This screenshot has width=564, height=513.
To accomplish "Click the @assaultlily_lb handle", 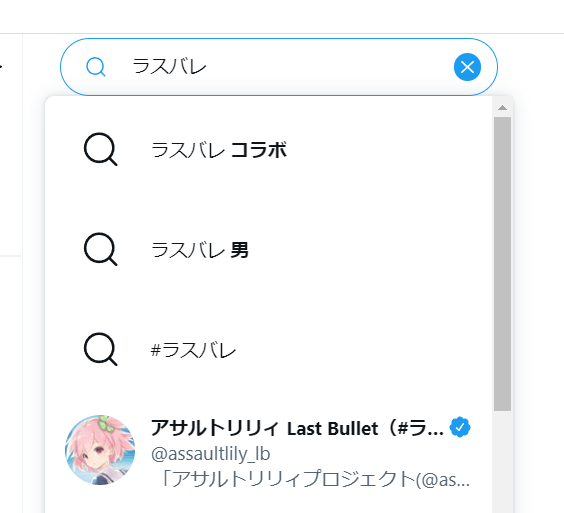I will (x=210, y=454).
